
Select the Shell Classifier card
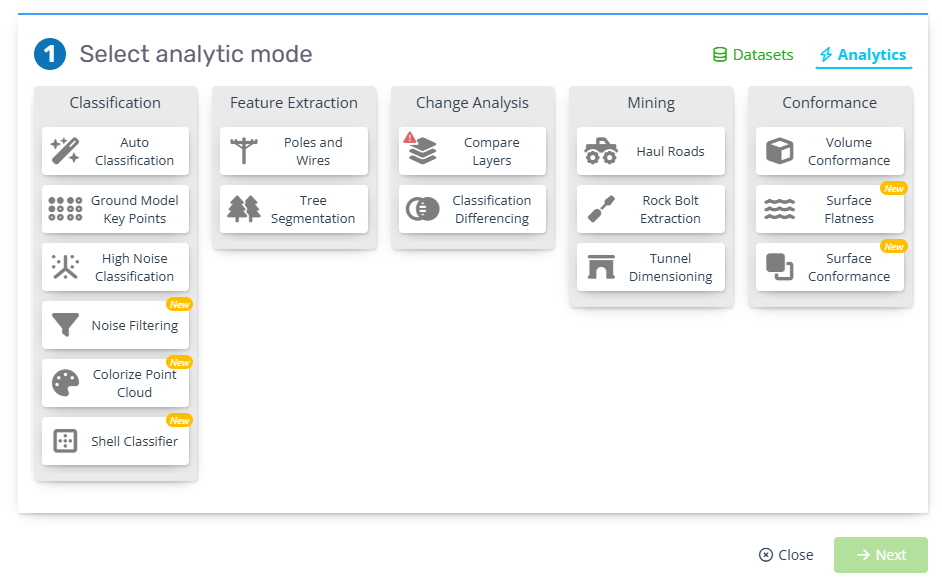tap(115, 441)
